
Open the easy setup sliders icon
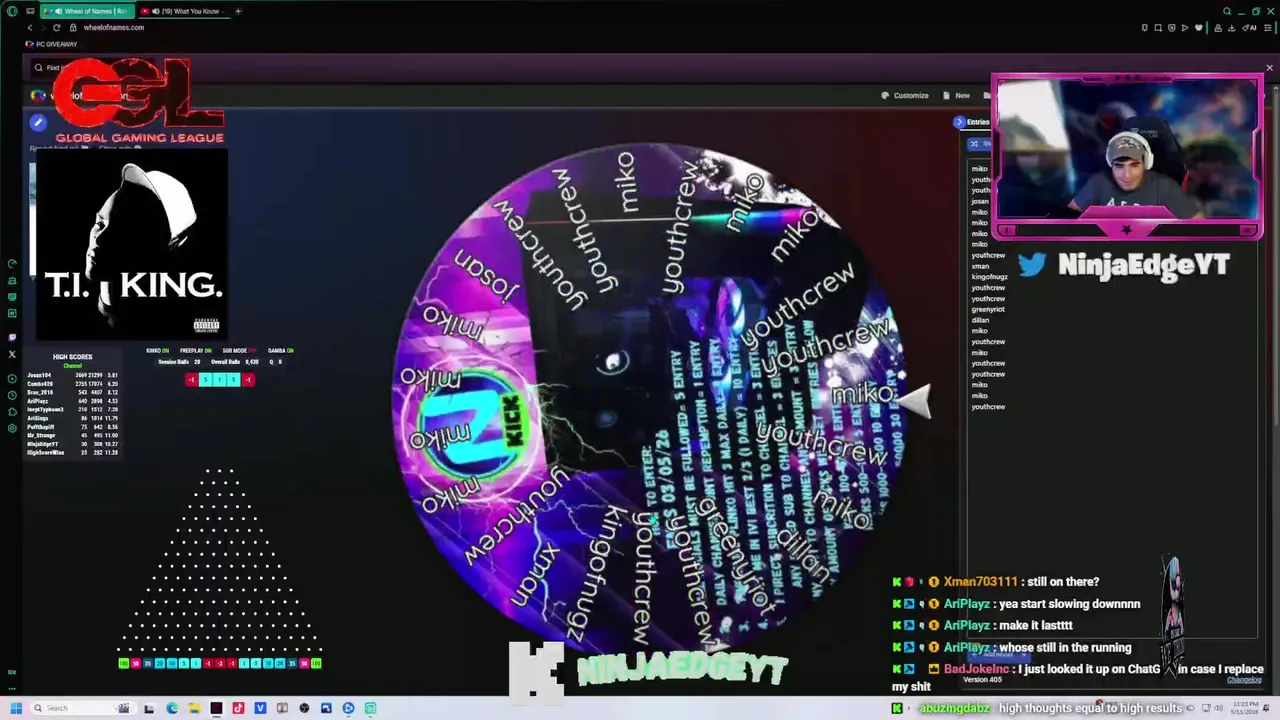pyautogui.click(x=1268, y=28)
